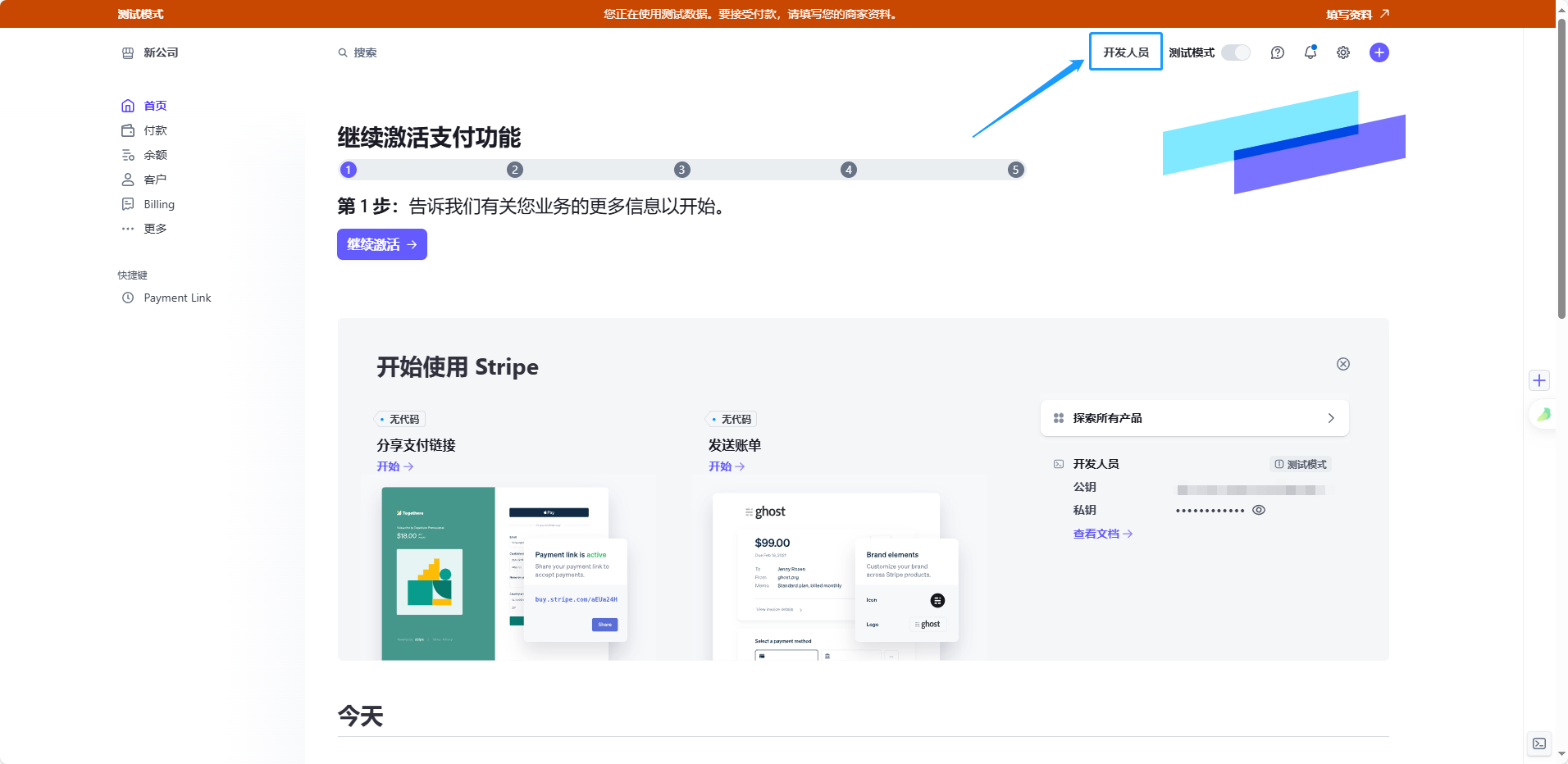Click the payment link preview thumbnail
1568x764 pixels.
click(504, 574)
